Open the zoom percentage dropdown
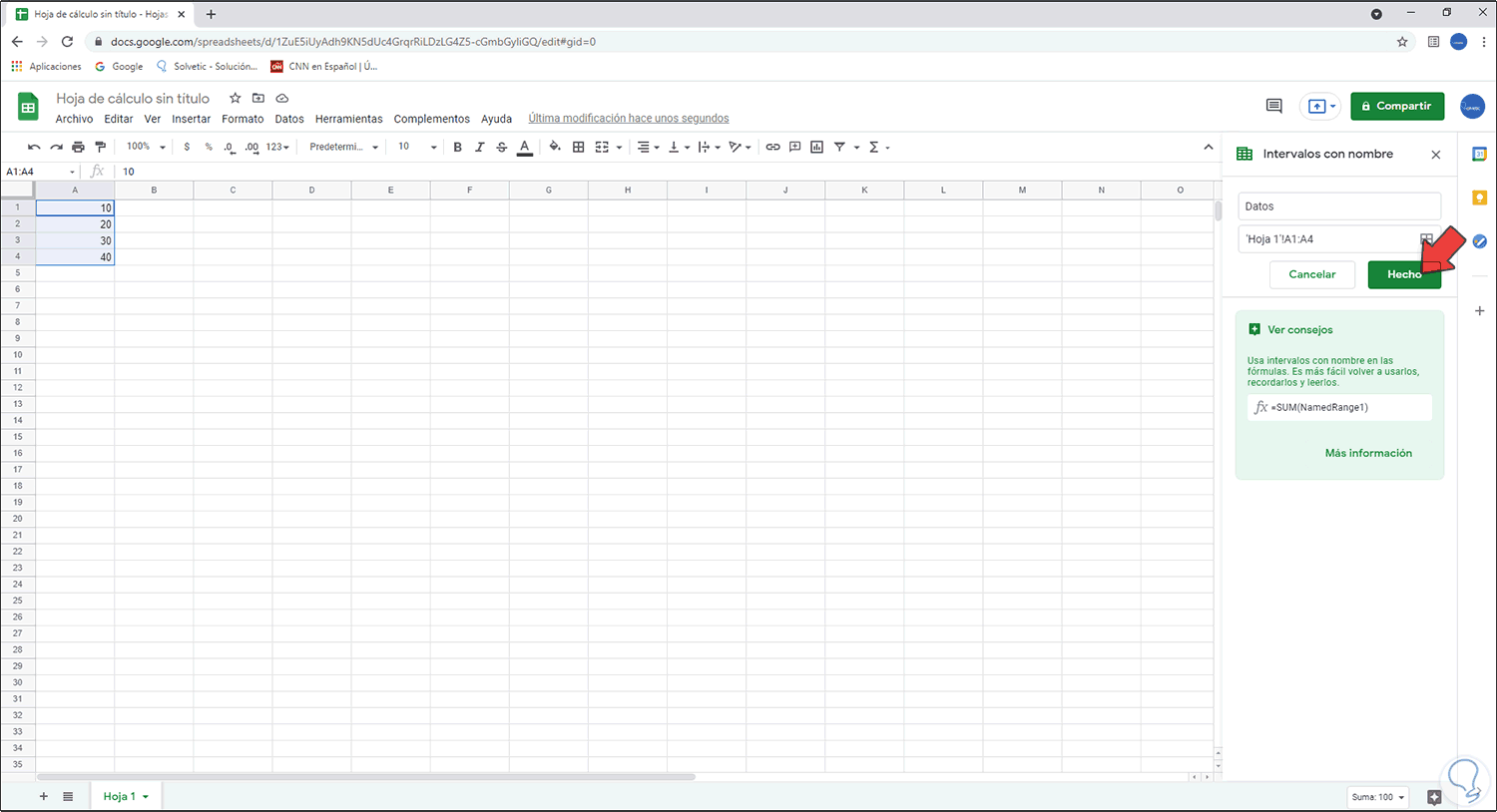The width and height of the screenshot is (1497, 812). coord(145,147)
